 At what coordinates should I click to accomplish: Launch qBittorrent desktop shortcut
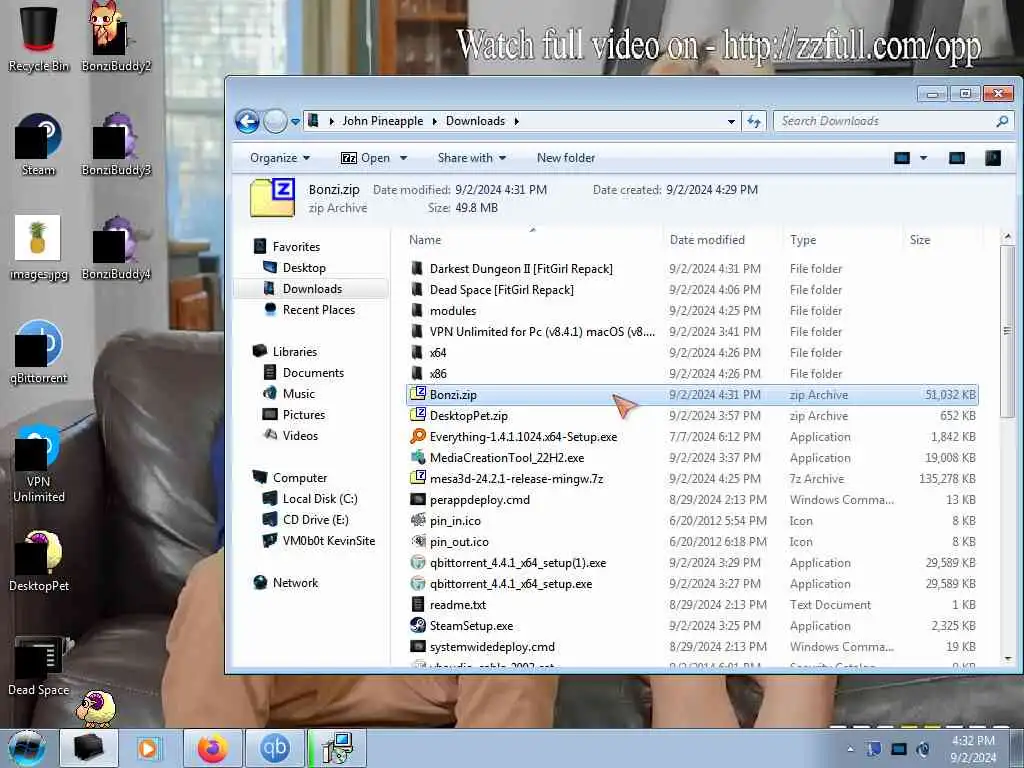pos(39,353)
